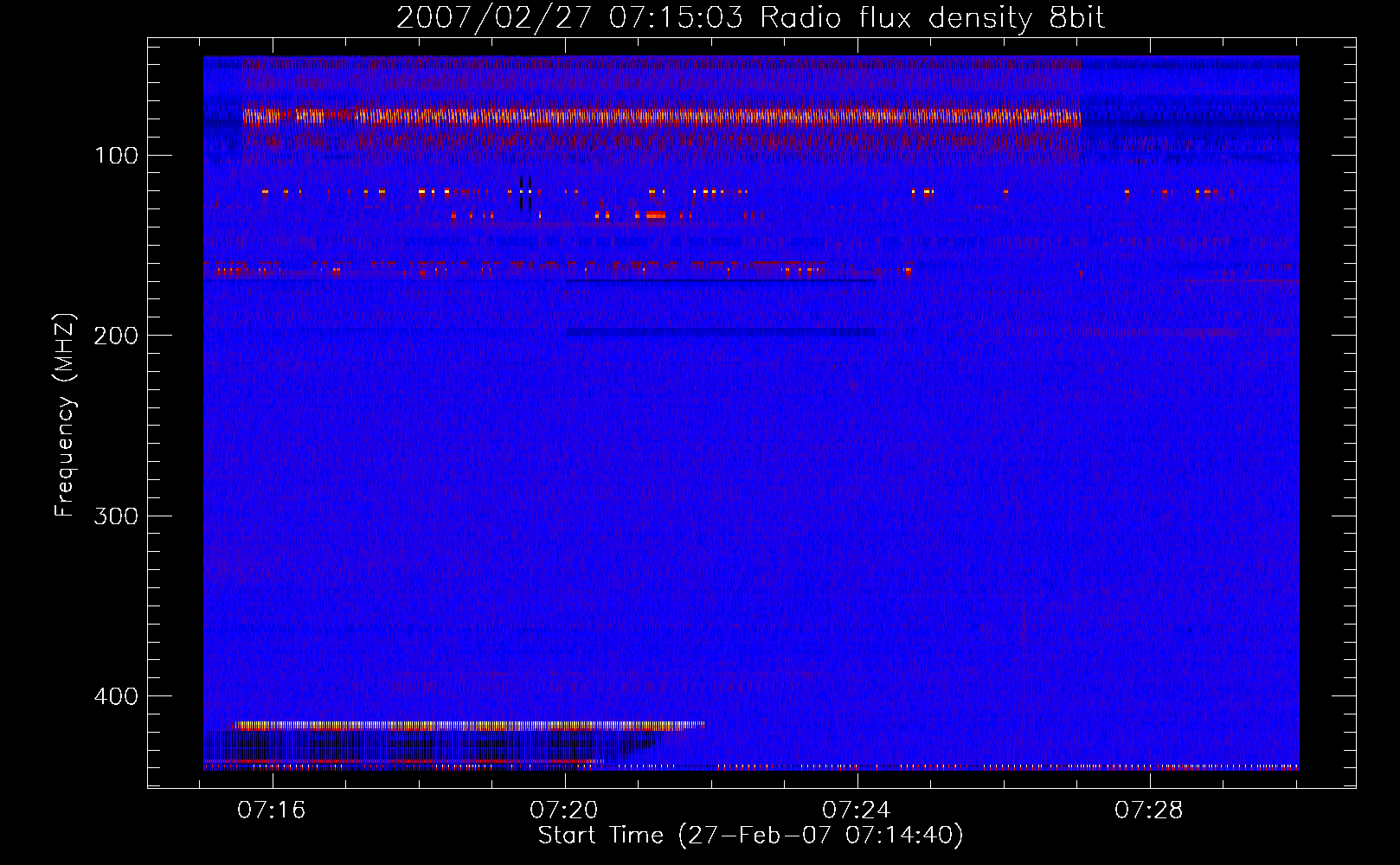
Task: Click the 300 frequency tick label
Action: coord(116,516)
